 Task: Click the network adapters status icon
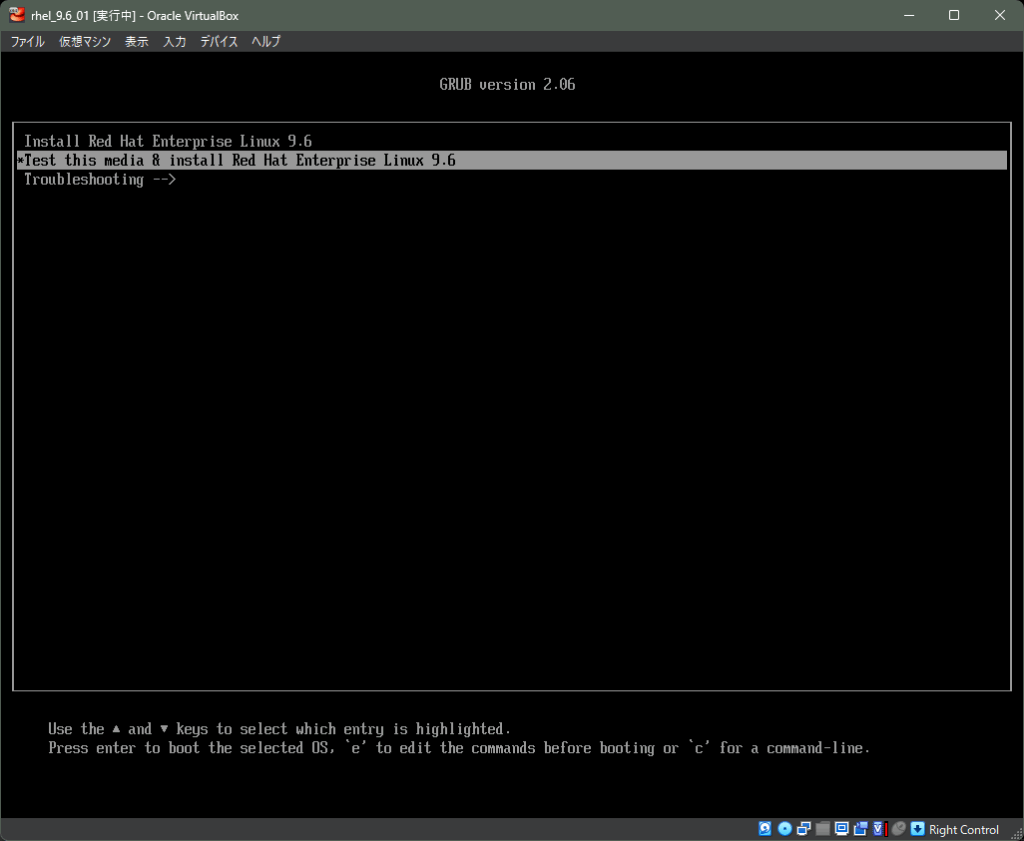pyautogui.click(x=804, y=829)
